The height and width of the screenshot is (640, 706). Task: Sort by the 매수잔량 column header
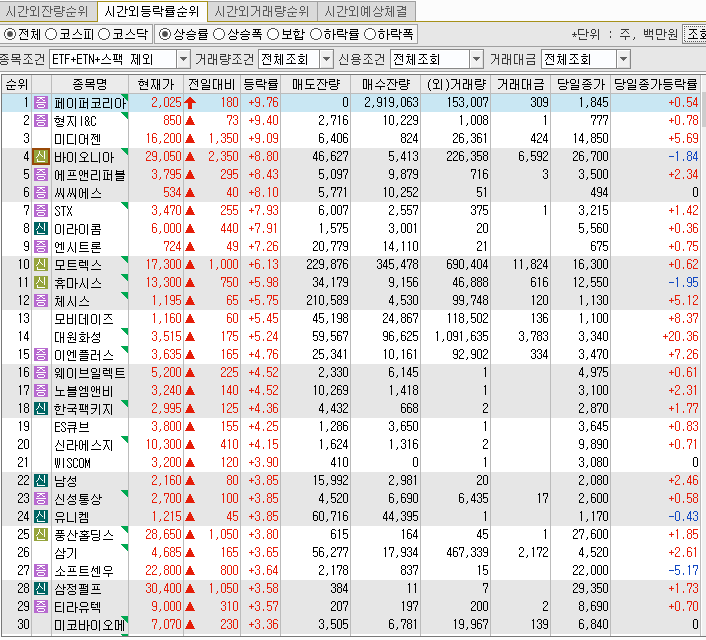(385, 84)
